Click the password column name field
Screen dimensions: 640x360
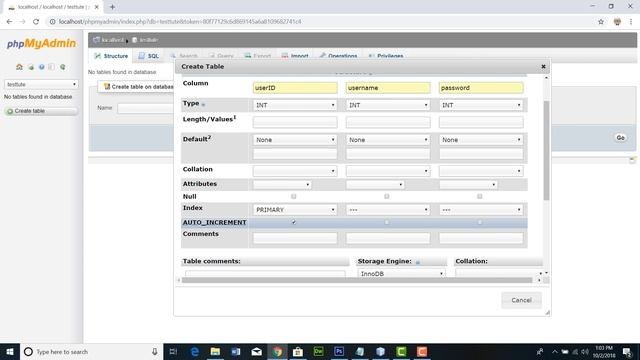(481, 88)
